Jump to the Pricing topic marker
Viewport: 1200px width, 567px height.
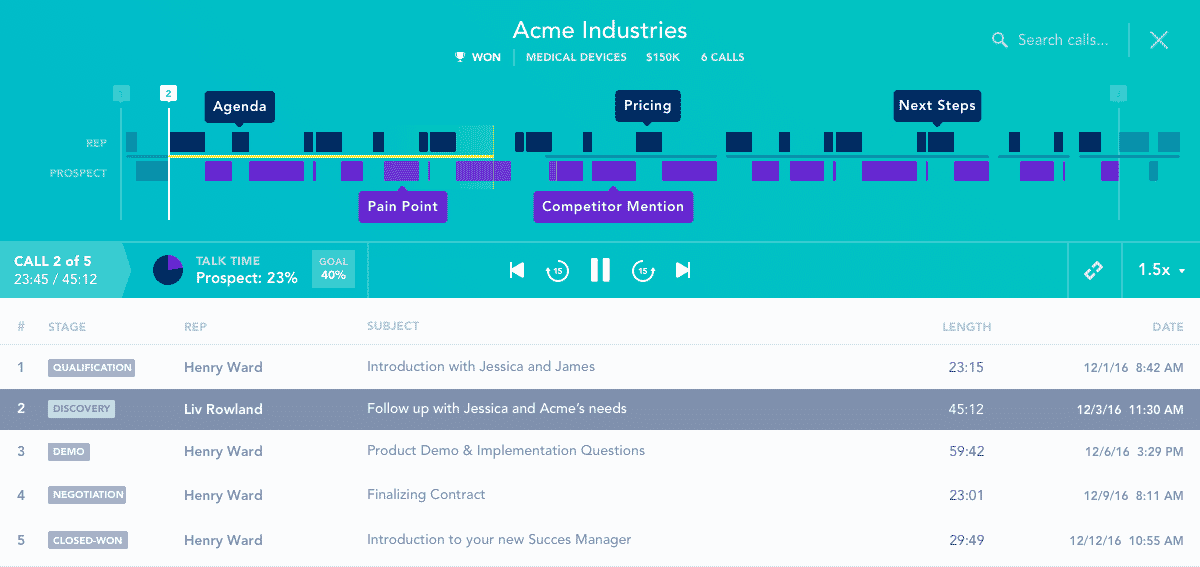647,106
